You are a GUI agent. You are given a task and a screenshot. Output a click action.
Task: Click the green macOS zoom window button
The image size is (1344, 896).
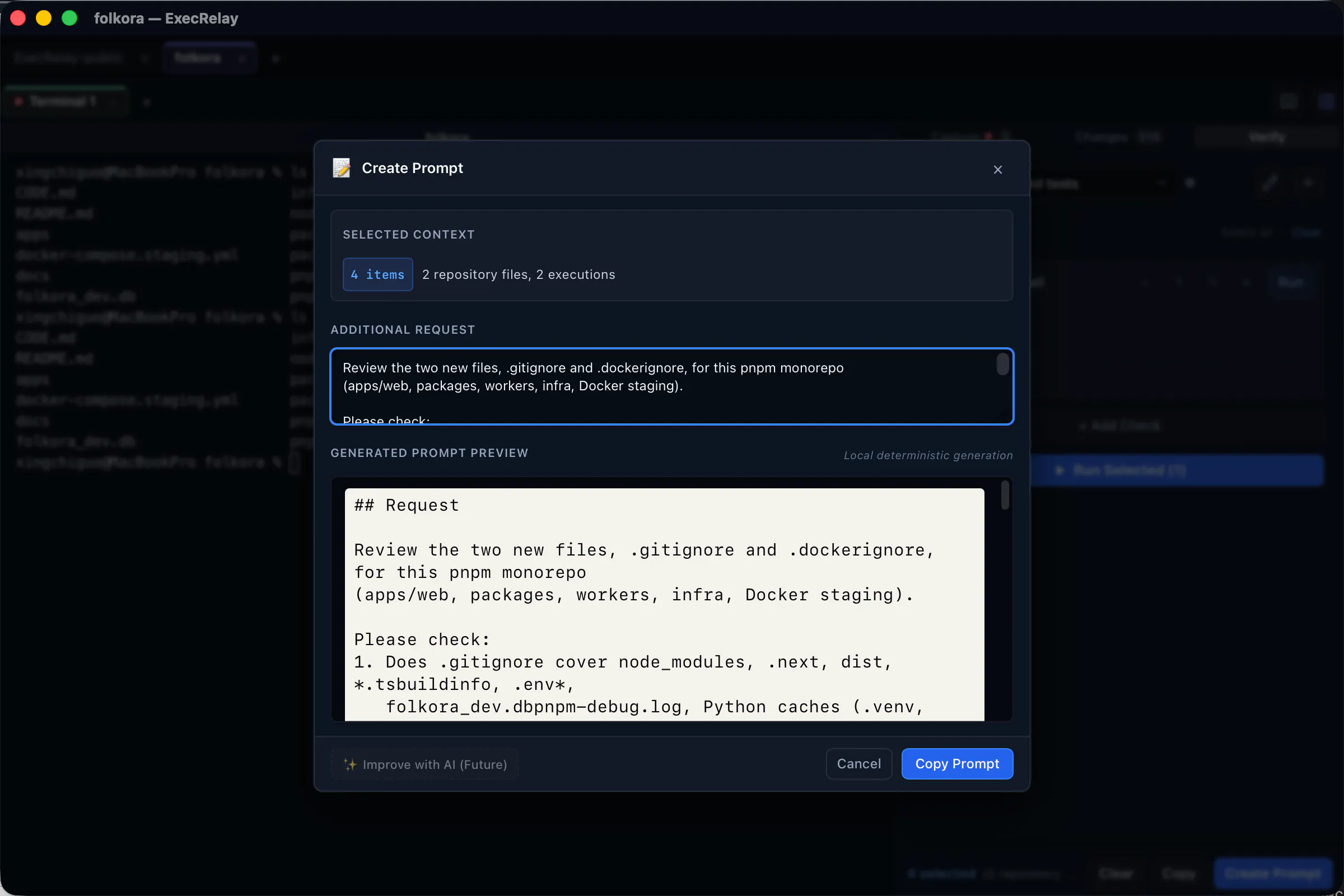[x=69, y=18]
